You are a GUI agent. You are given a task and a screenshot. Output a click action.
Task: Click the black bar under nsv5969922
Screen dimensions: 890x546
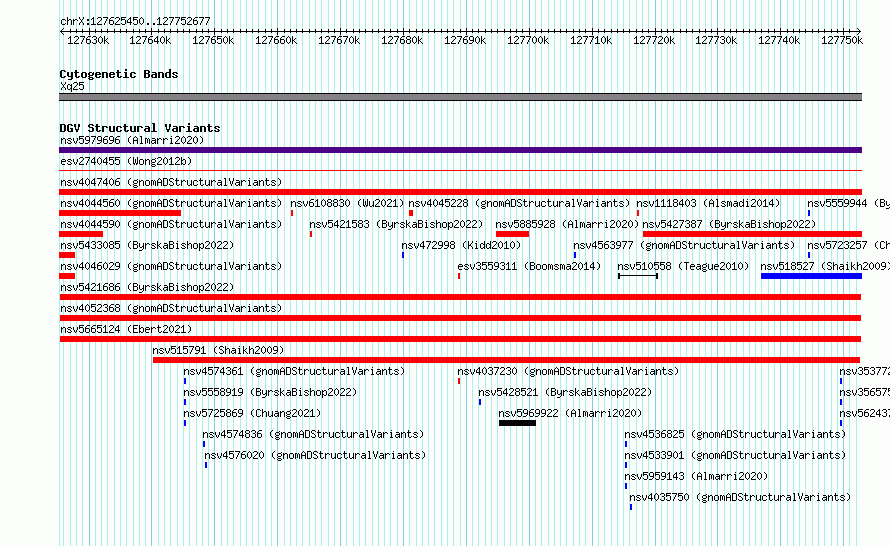[x=517, y=423]
